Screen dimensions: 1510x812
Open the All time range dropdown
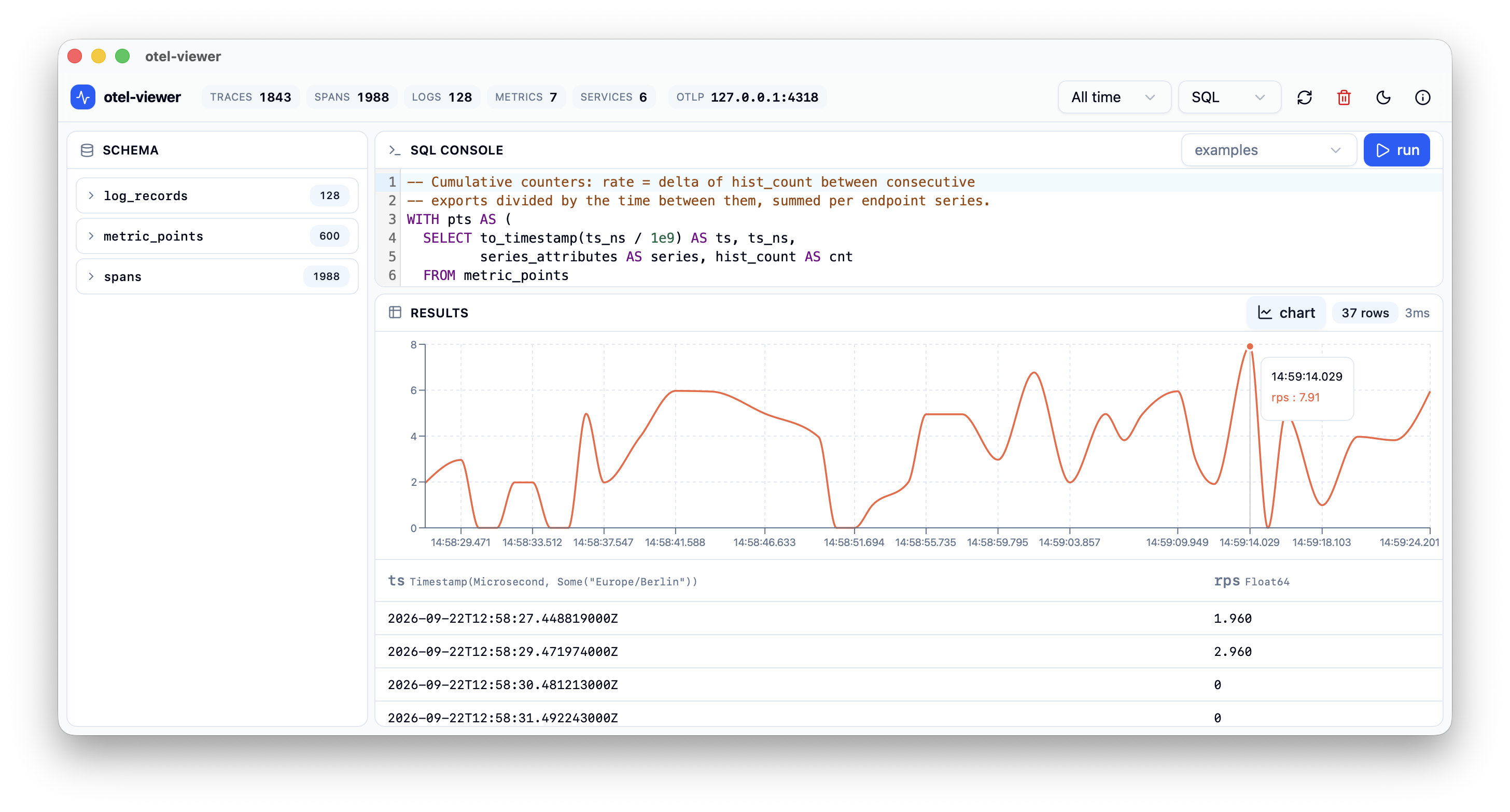click(1114, 97)
